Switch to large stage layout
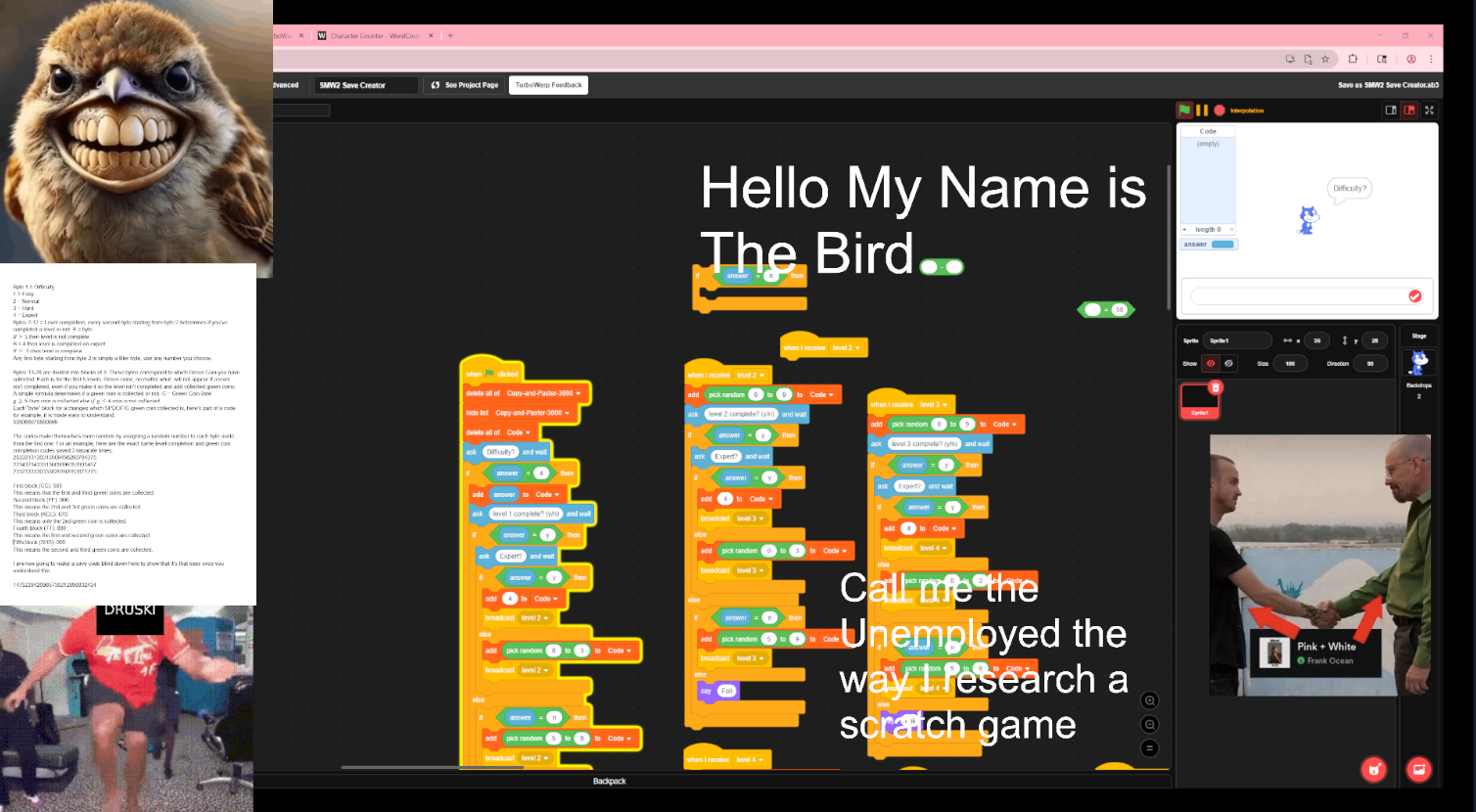The height and width of the screenshot is (812, 1476). (1409, 111)
